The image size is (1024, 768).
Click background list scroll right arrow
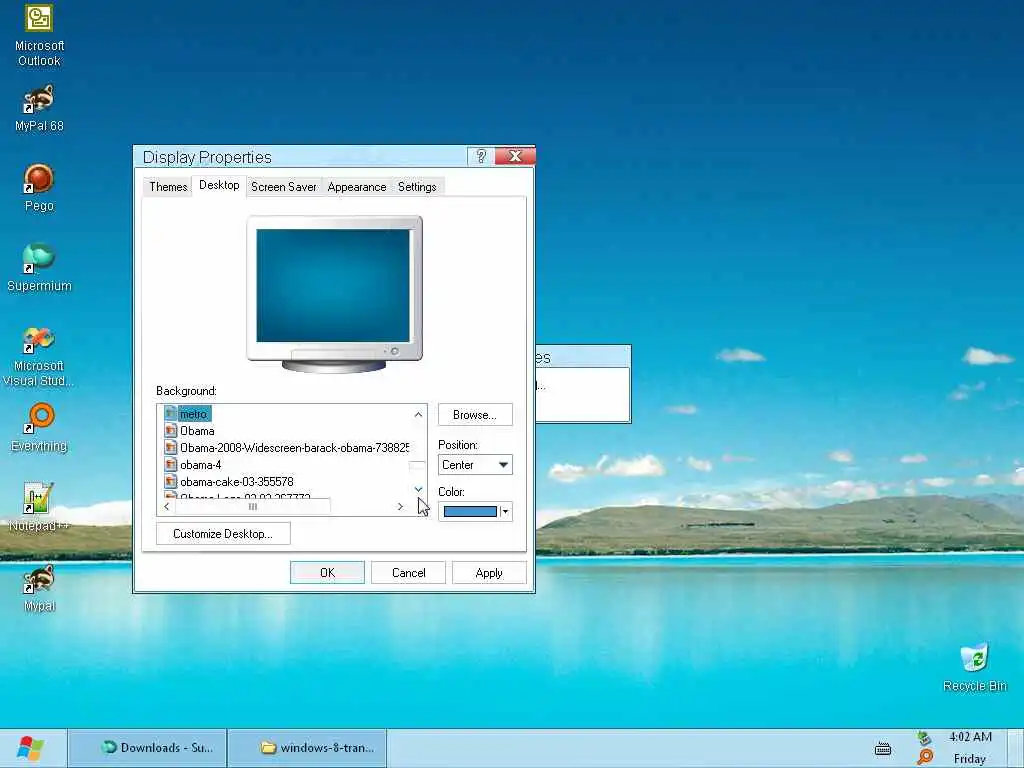(400, 506)
